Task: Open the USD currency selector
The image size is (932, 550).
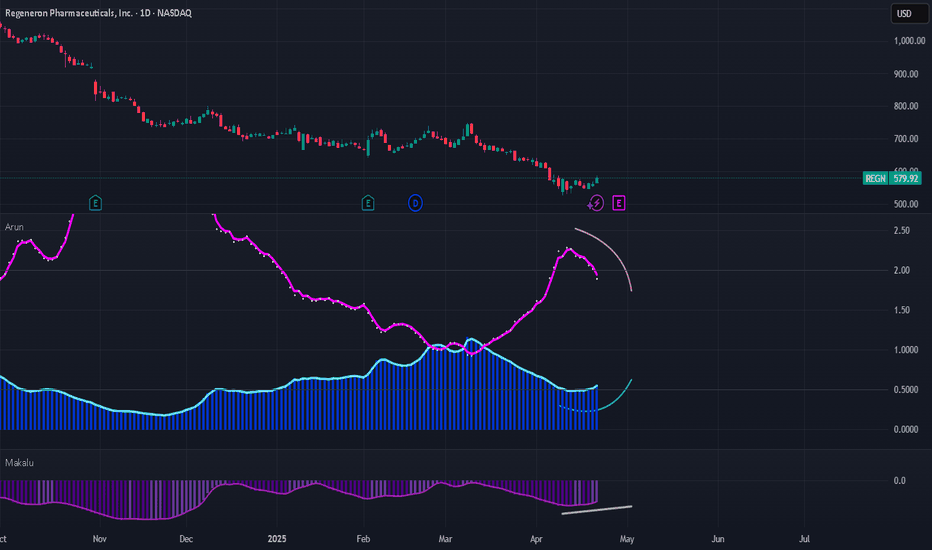Action: pyautogui.click(x=909, y=14)
